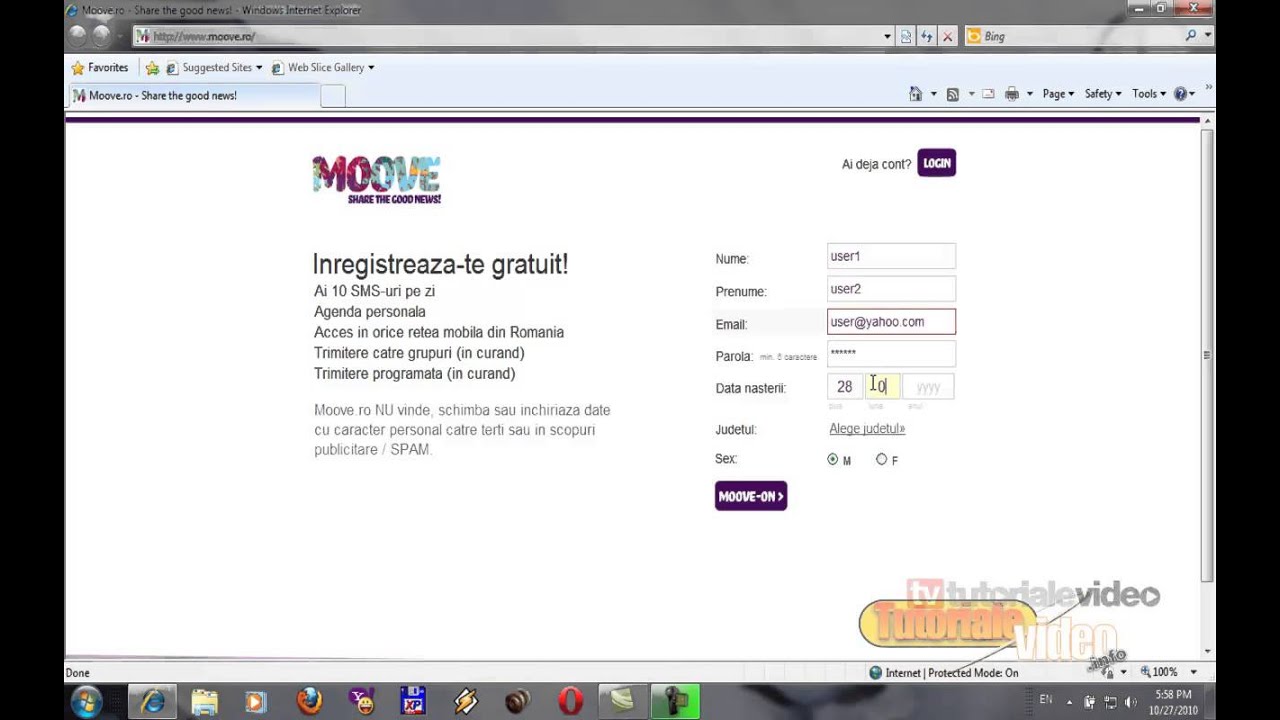
Task: Click the MOOVE logo on the page
Action: (x=377, y=180)
